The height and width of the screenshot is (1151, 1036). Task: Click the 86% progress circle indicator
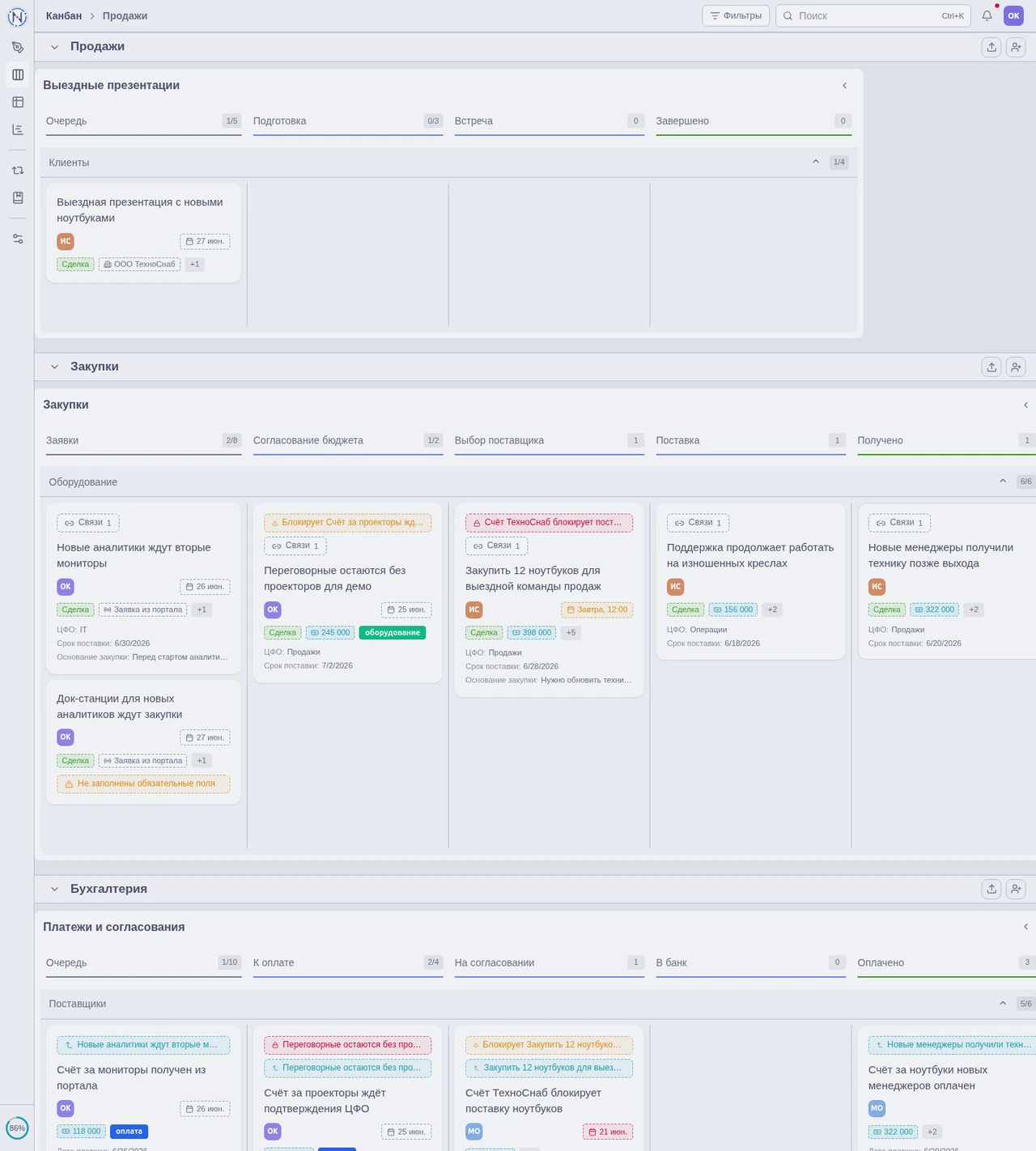[x=17, y=1128]
